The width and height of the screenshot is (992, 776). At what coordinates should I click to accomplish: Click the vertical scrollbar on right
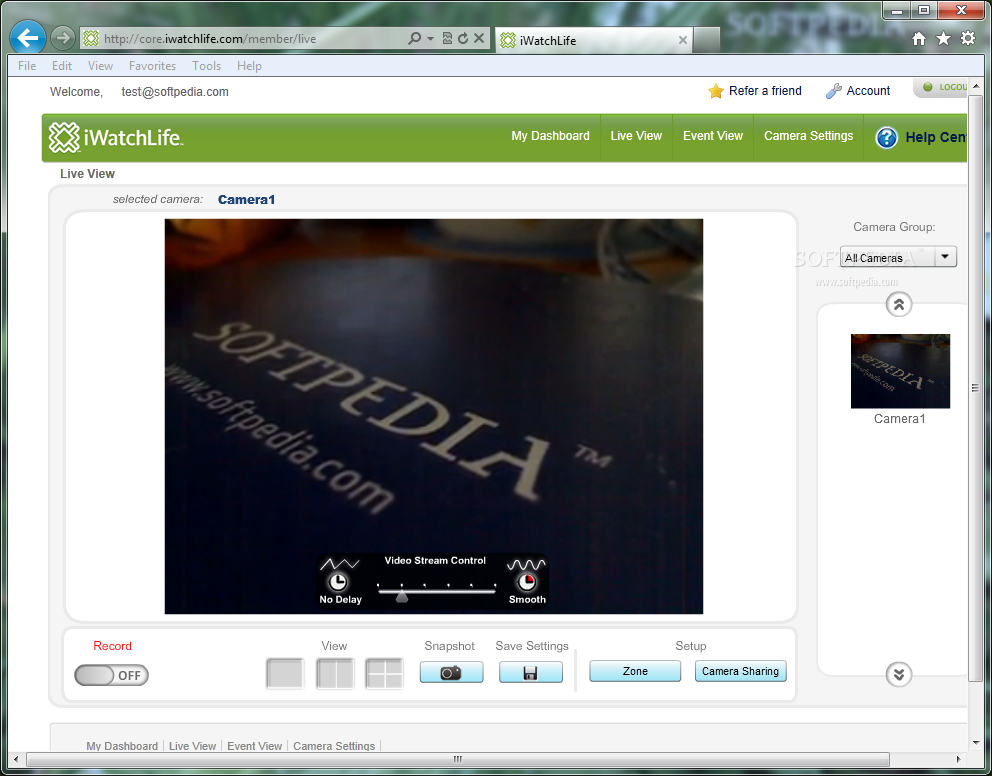tap(975, 388)
